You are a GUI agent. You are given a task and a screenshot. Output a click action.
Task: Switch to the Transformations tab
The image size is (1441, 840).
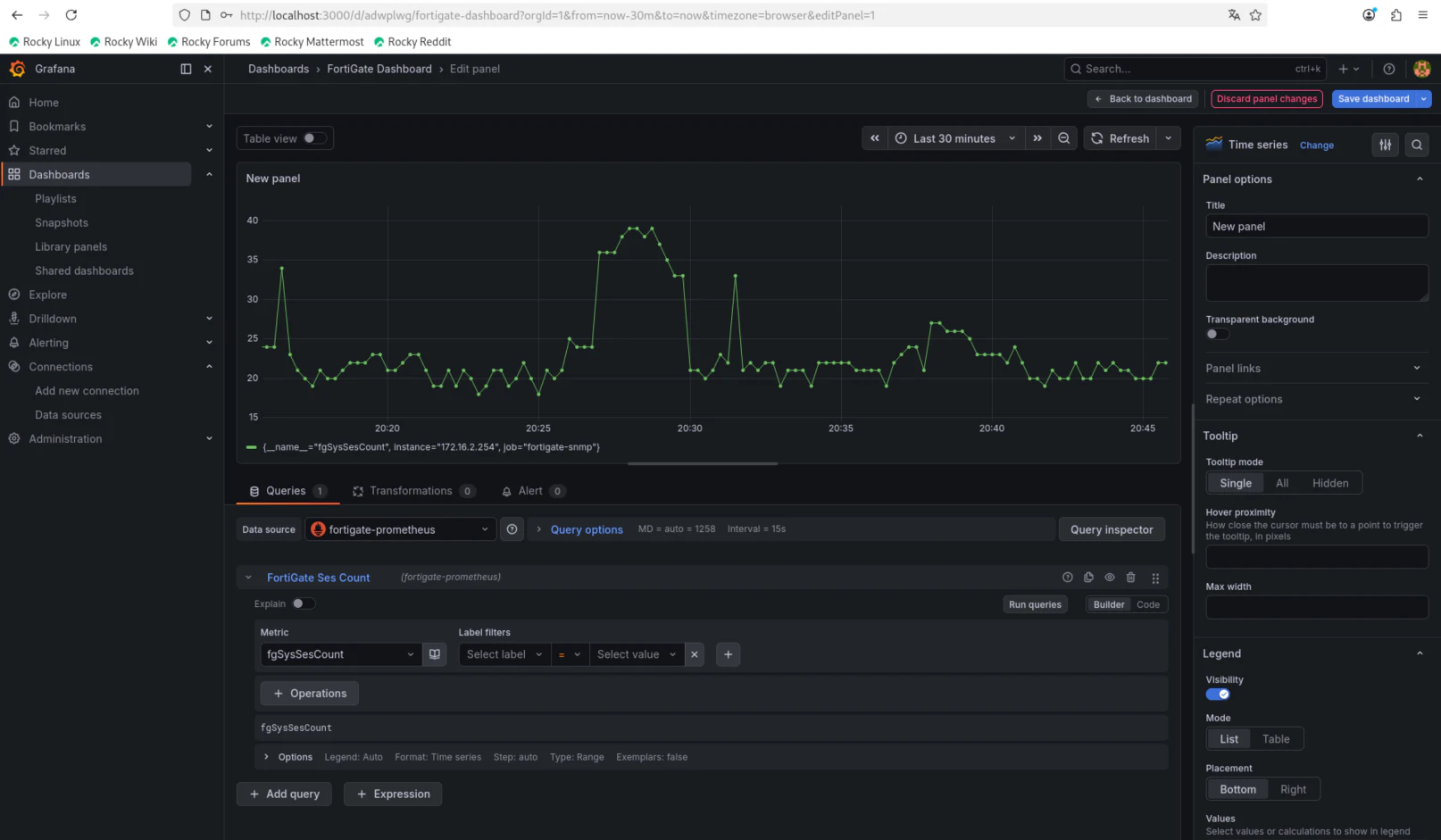point(413,491)
